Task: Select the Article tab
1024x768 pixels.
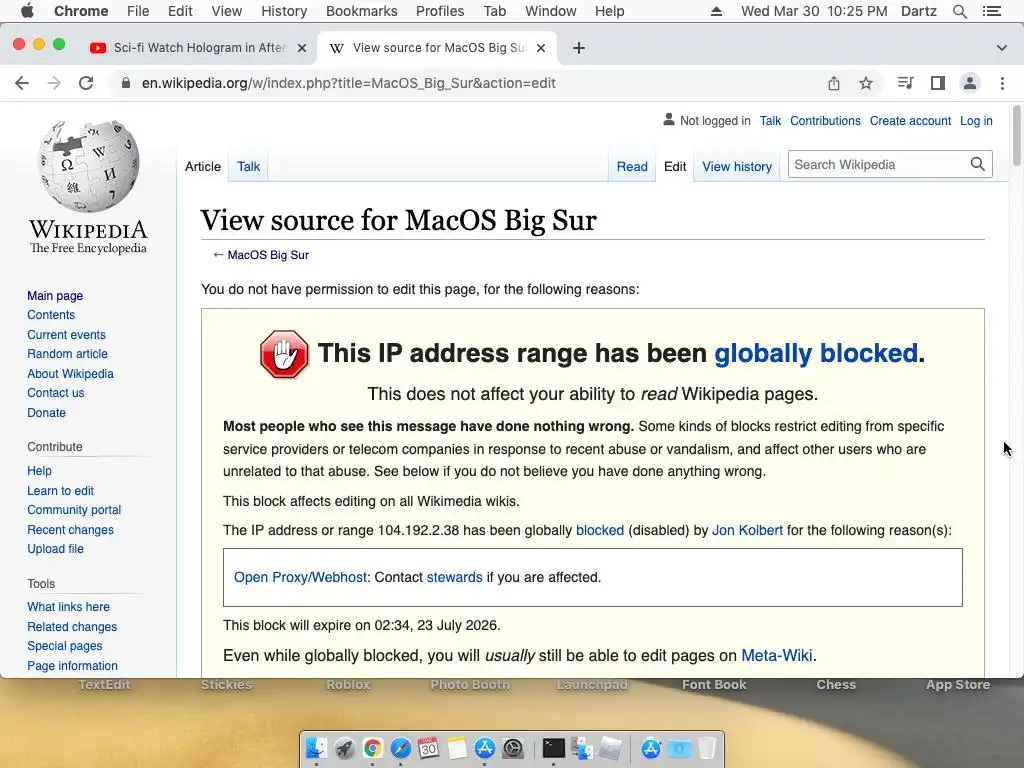Action: [x=202, y=167]
